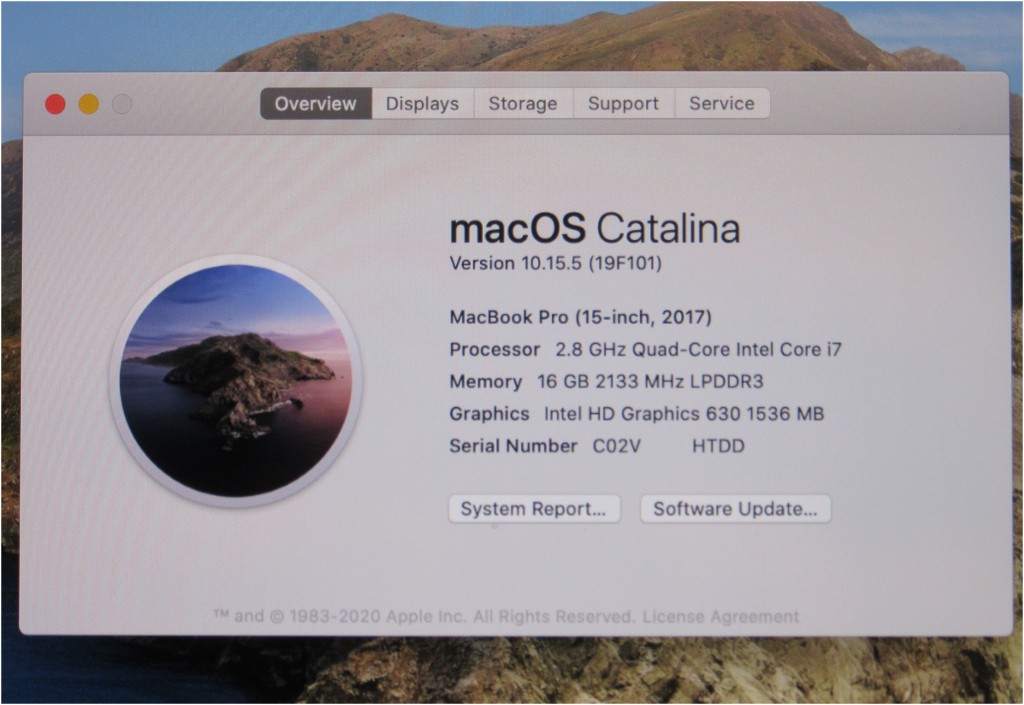Image resolution: width=1024 pixels, height=705 pixels.
Task: Open Software Update...
Action: click(735, 509)
